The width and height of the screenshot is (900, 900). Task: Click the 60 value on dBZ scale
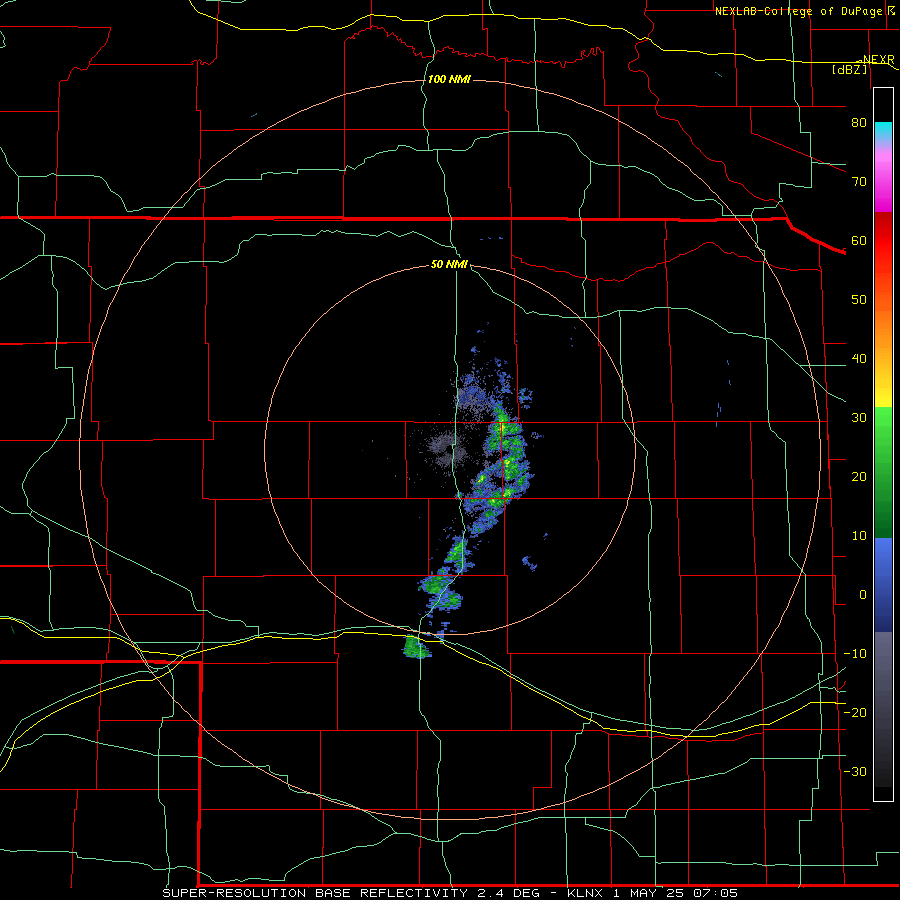coord(859,240)
